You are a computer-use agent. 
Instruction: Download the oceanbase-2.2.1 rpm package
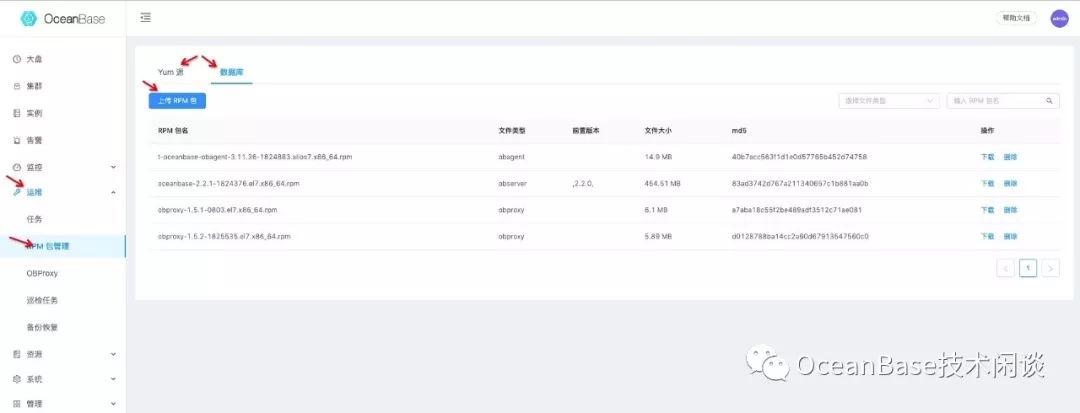[x=987, y=184]
